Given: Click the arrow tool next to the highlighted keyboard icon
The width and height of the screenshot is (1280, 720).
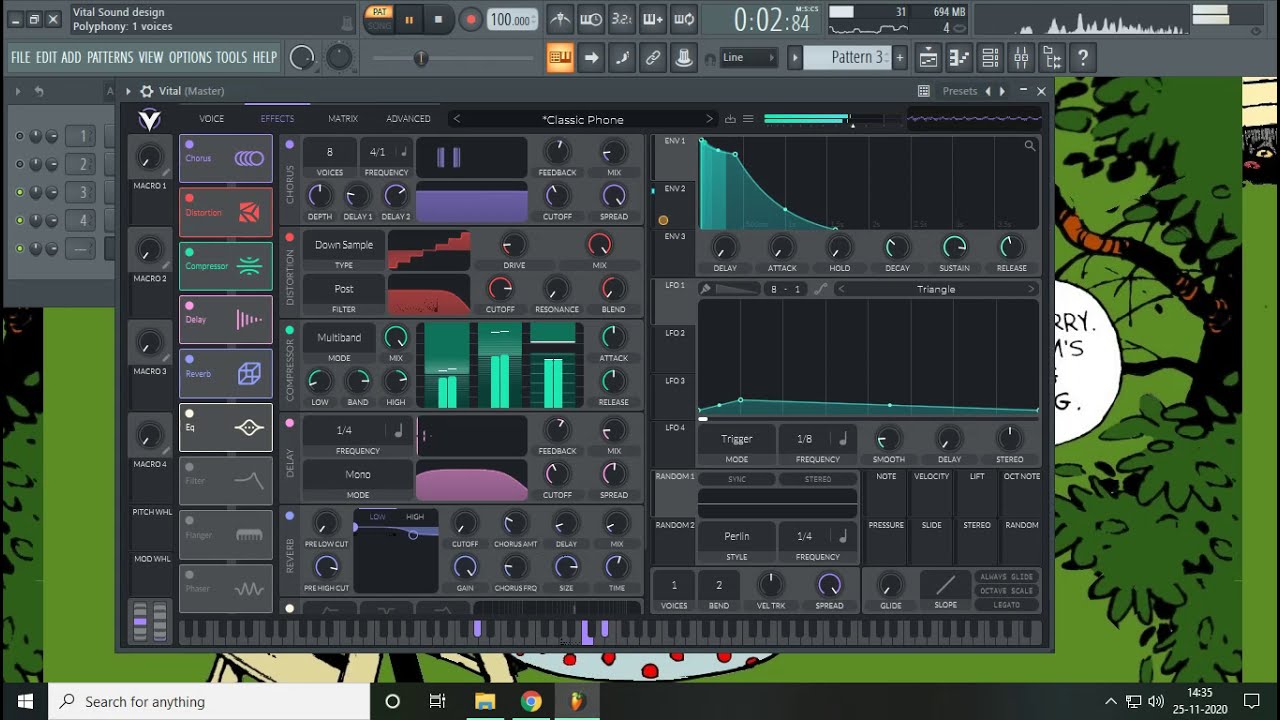Looking at the screenshot, I should point(591,57).
